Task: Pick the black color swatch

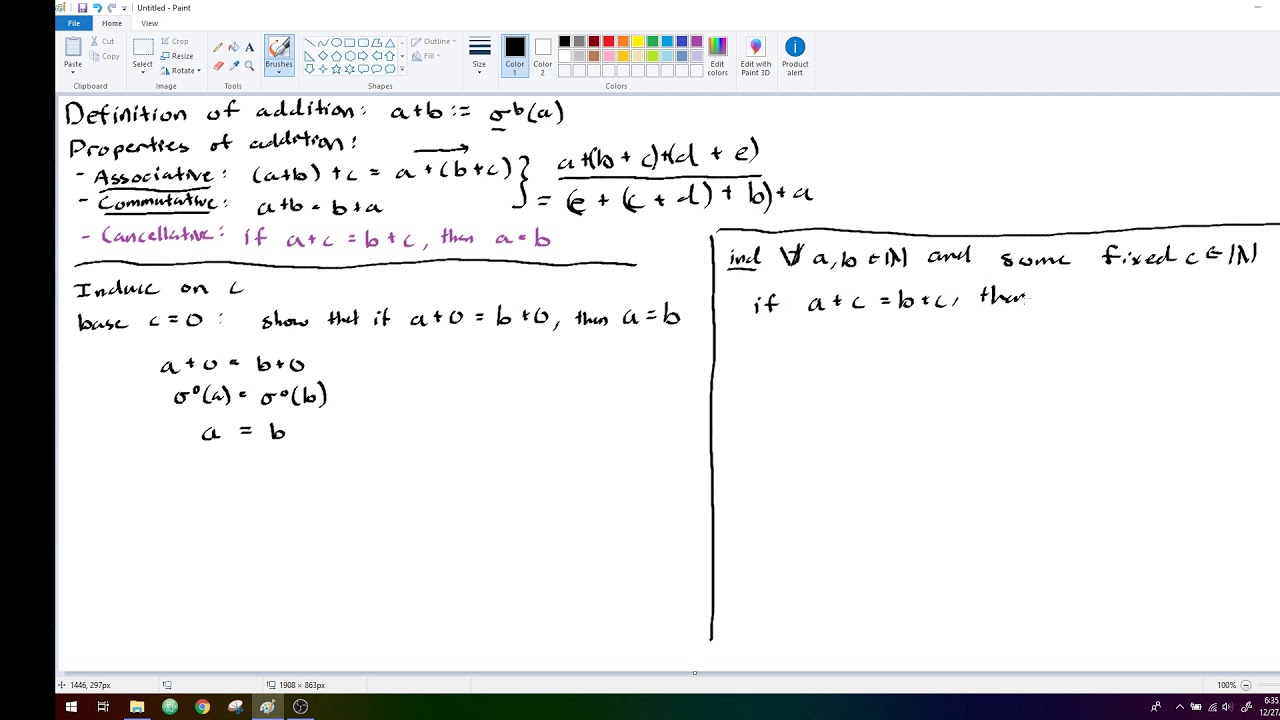Action: coord(564,41)
